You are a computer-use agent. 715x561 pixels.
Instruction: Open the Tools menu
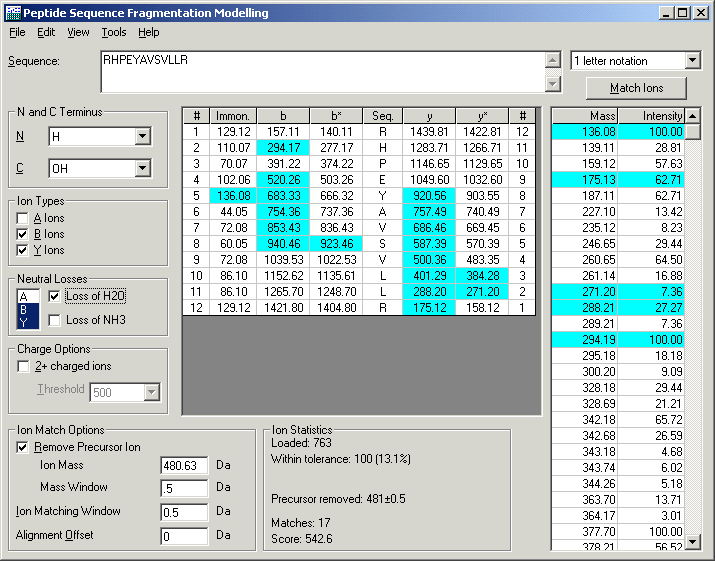point(114,32)
